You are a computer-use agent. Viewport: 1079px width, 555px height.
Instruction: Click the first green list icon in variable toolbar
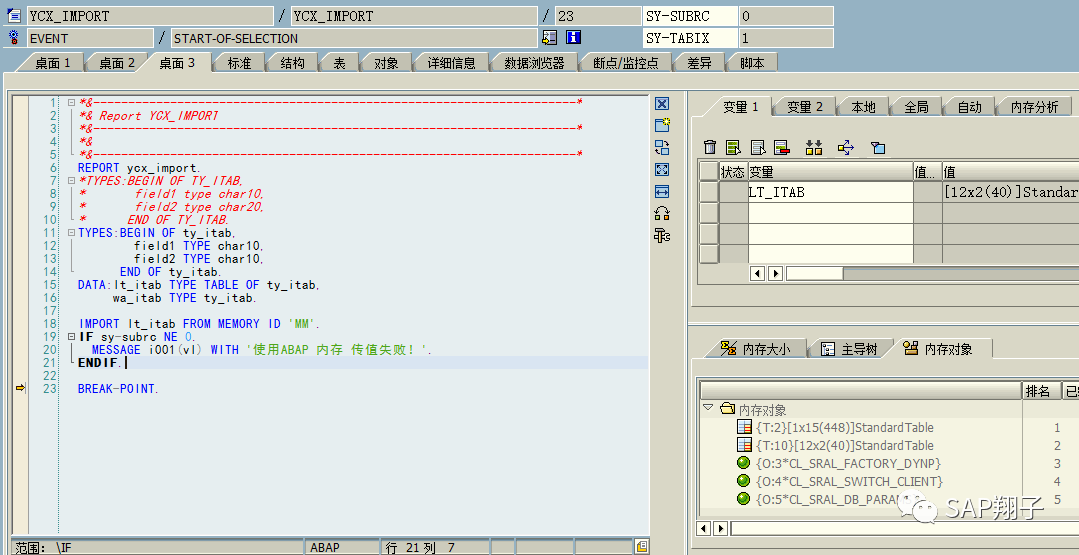point(733,147)
